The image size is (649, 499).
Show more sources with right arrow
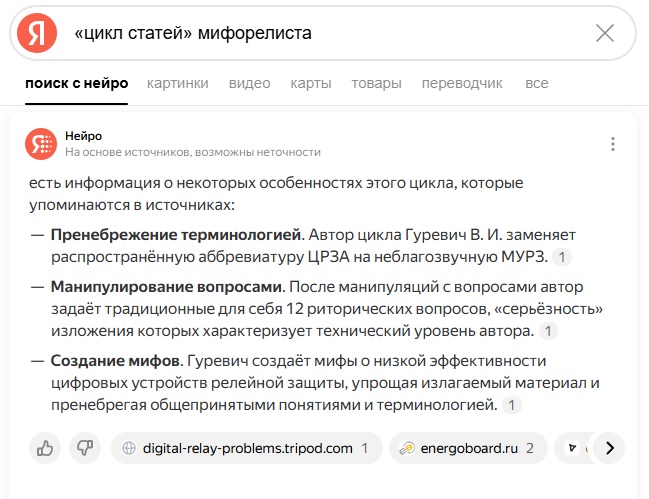[x=609, y=448]
